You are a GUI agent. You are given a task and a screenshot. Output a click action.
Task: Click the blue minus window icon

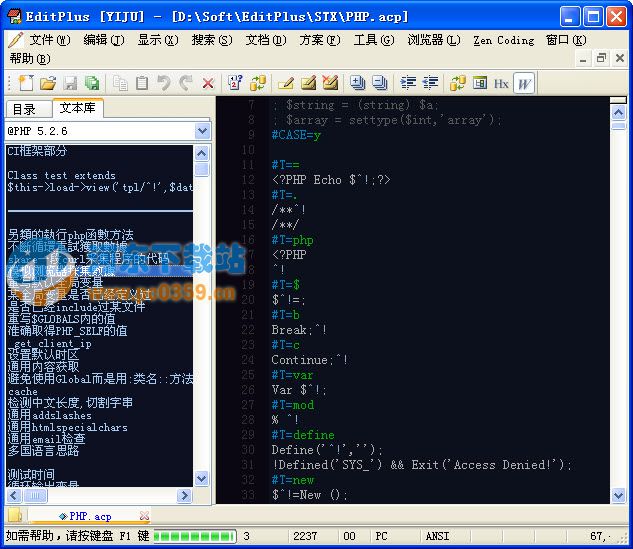(x=379, y=83)
